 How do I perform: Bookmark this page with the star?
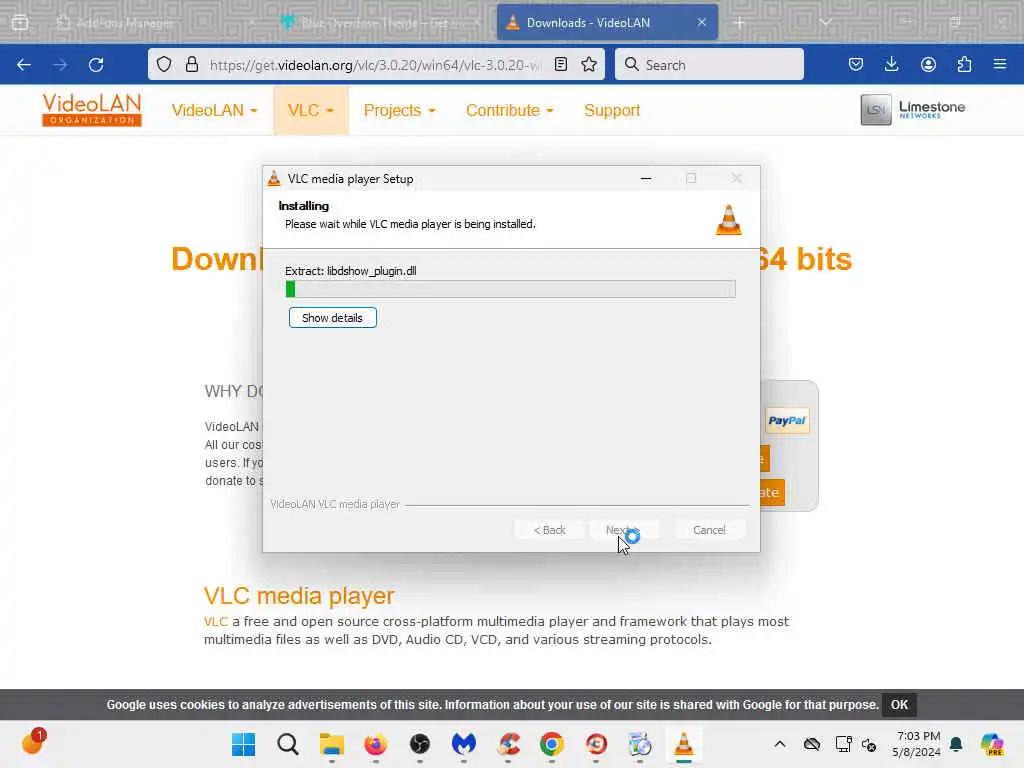click(x=589, y=64)
